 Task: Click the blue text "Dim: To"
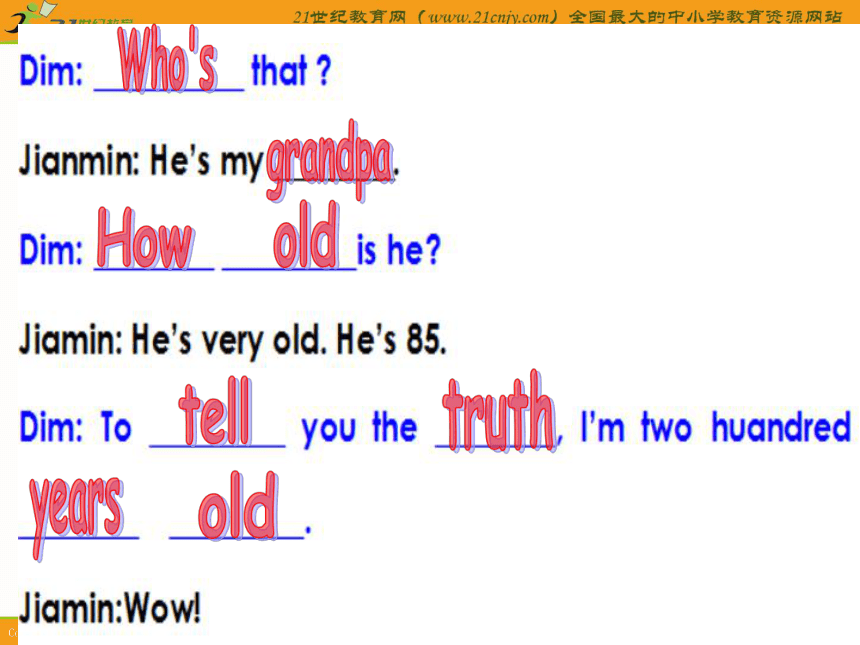76,427
